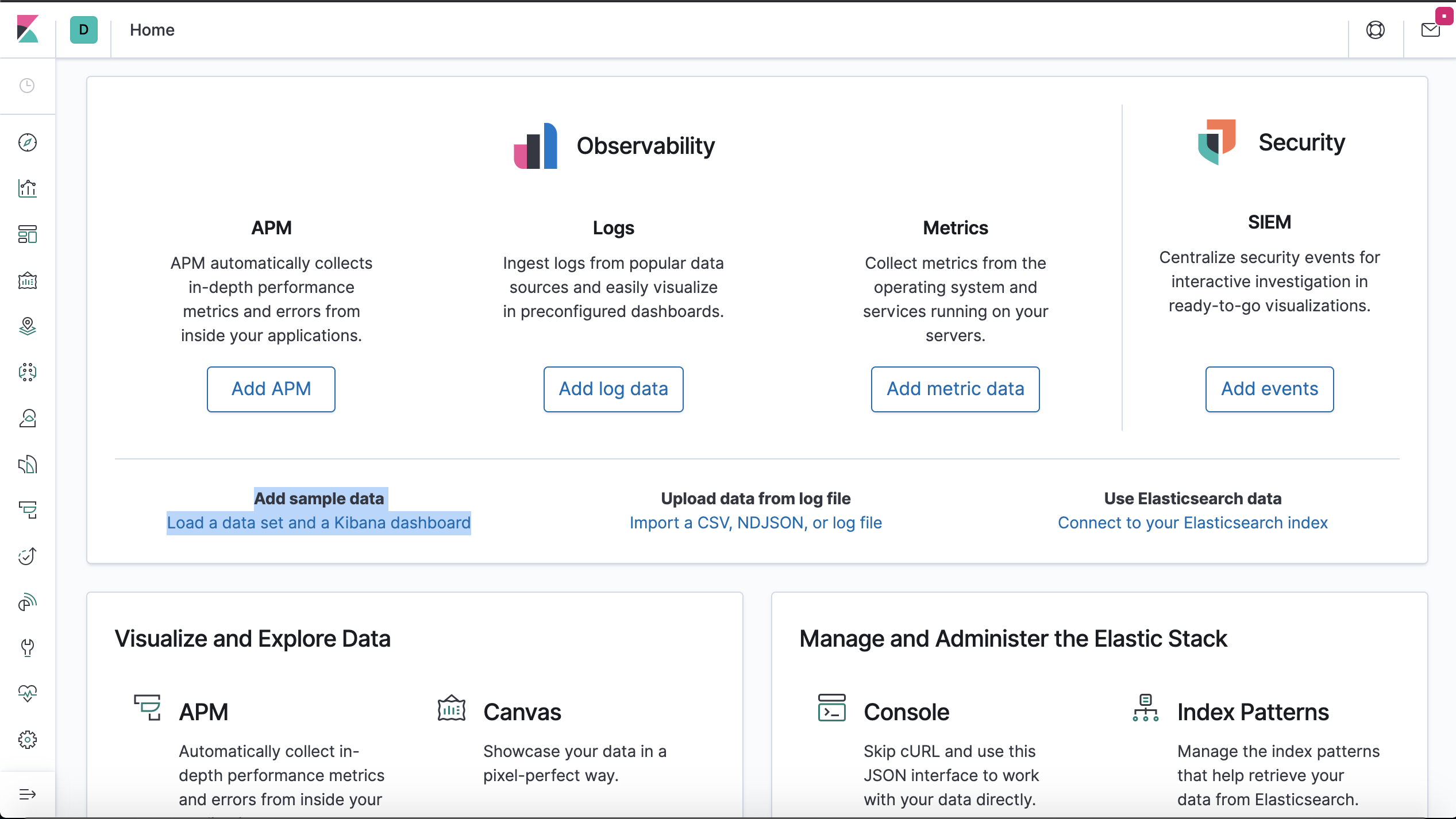Open the help menu lifebuoy icon
The width and height of the screenshot is (1456, 819).
(x=1376, y=30)
